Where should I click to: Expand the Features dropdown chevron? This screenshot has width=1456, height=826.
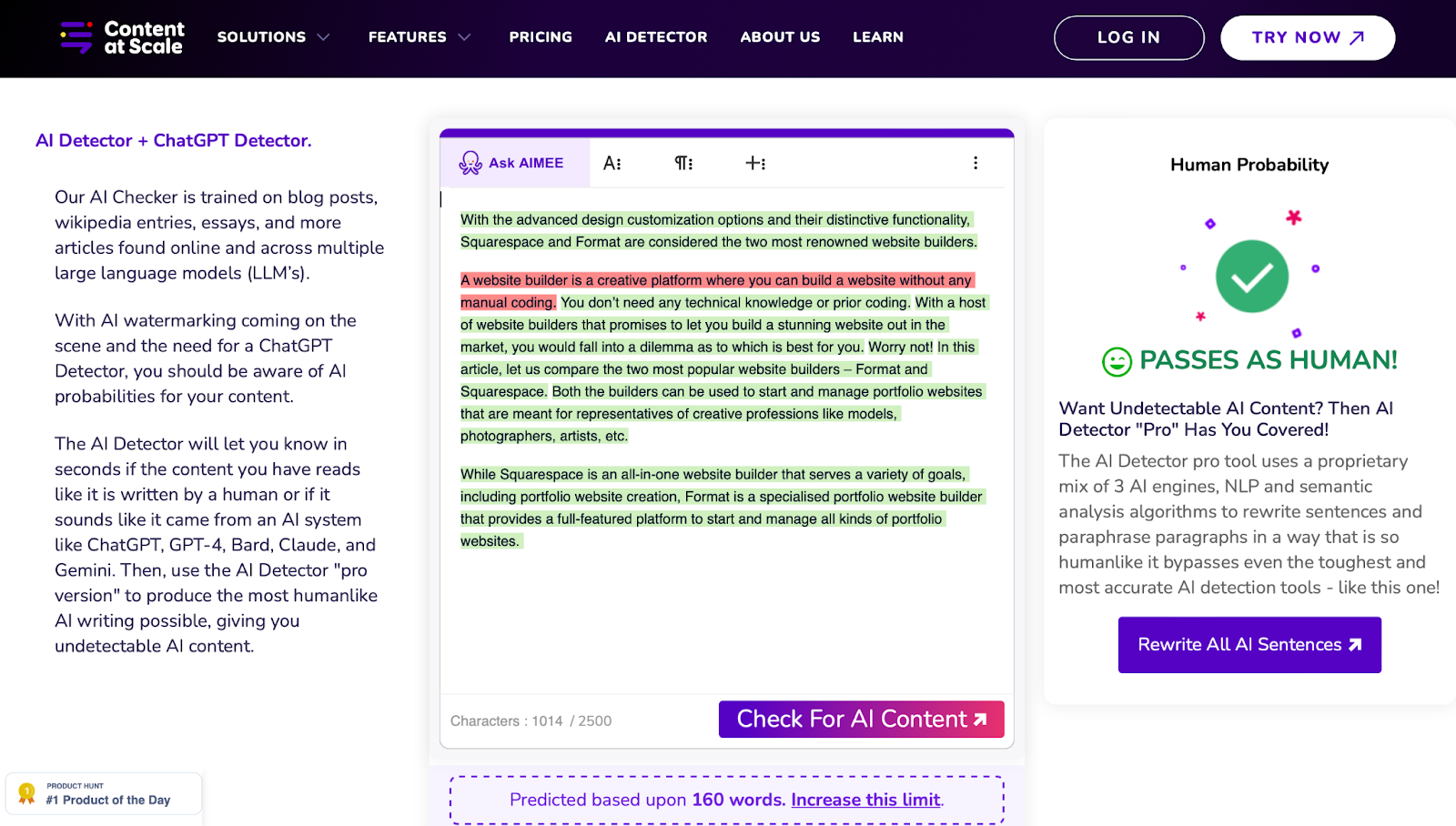464,37
